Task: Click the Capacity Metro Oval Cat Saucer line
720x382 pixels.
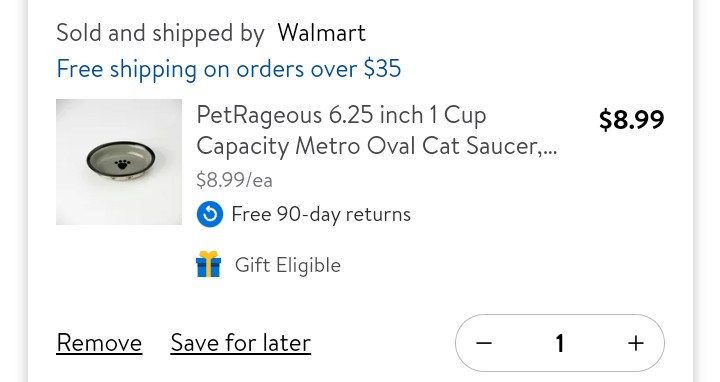Action: [377, 146]
